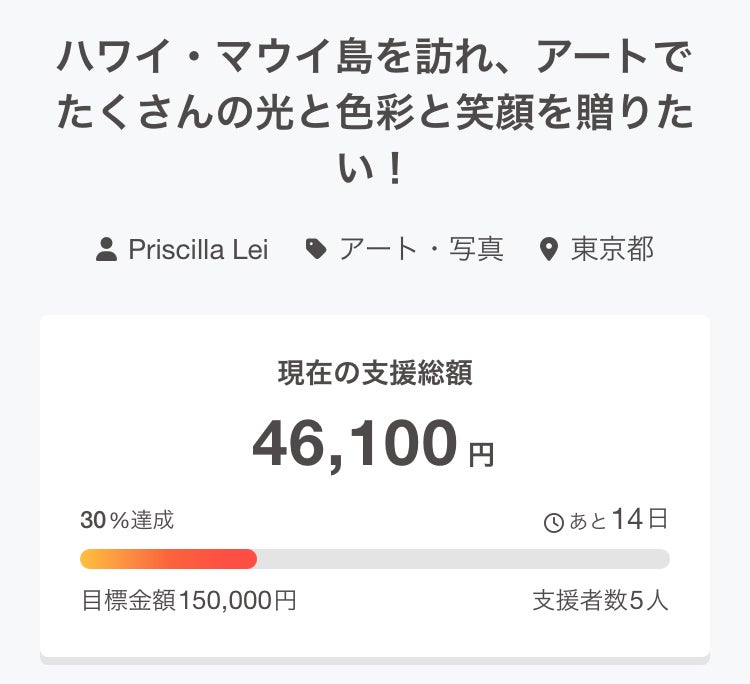Click the 目標金額 label
The height and width of the screenshot is (684, 750).
click(x=128, y=600)
